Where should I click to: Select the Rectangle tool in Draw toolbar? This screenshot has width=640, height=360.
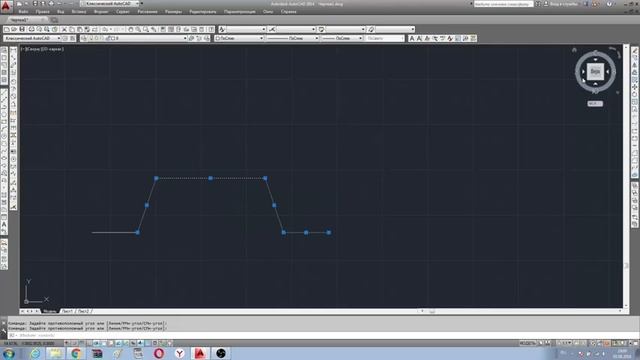tap(4, 121)
